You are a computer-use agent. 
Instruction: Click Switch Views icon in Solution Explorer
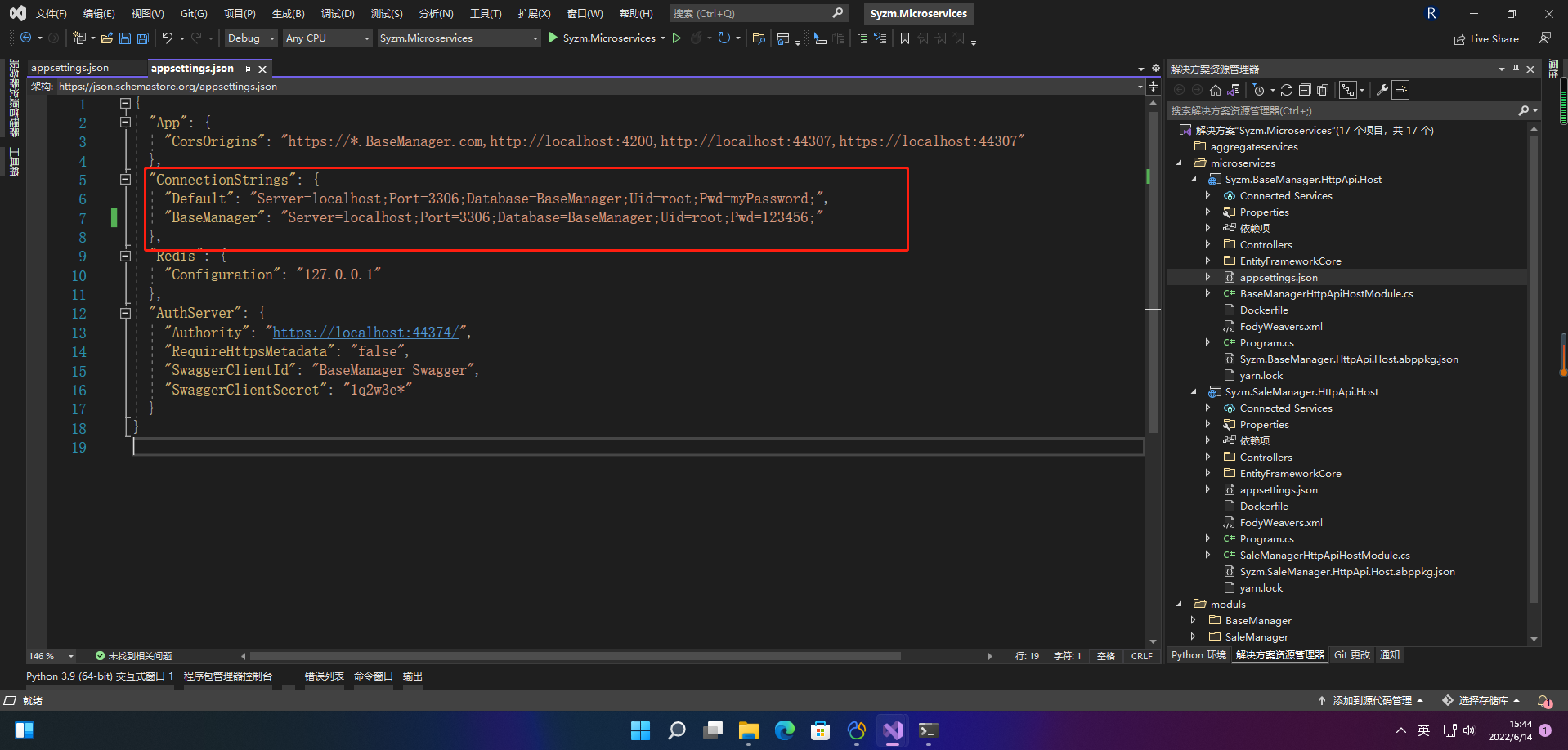[x=1234, y=90]
